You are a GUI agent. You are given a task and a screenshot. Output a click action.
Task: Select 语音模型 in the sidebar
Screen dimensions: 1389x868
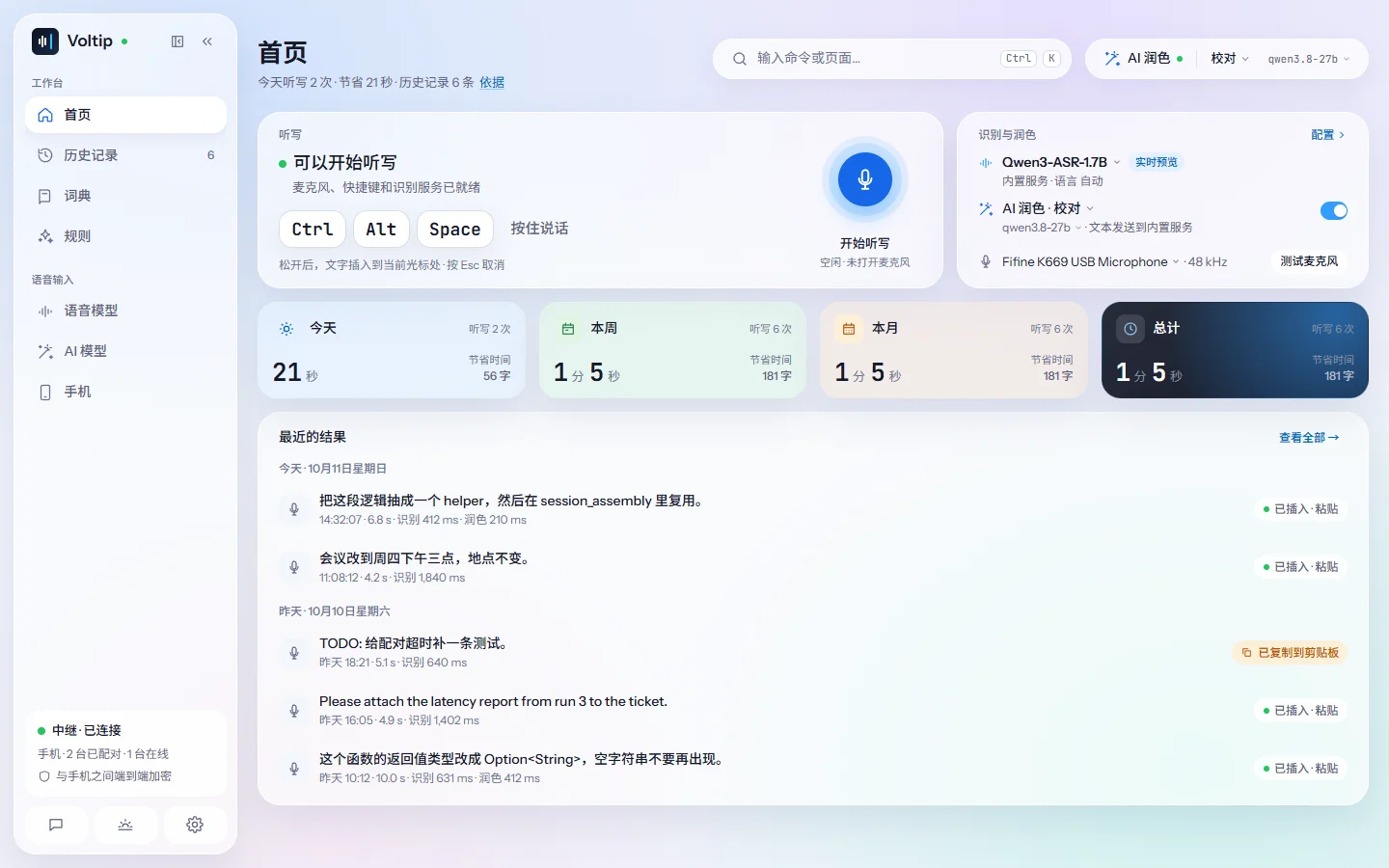coord(125,311)
